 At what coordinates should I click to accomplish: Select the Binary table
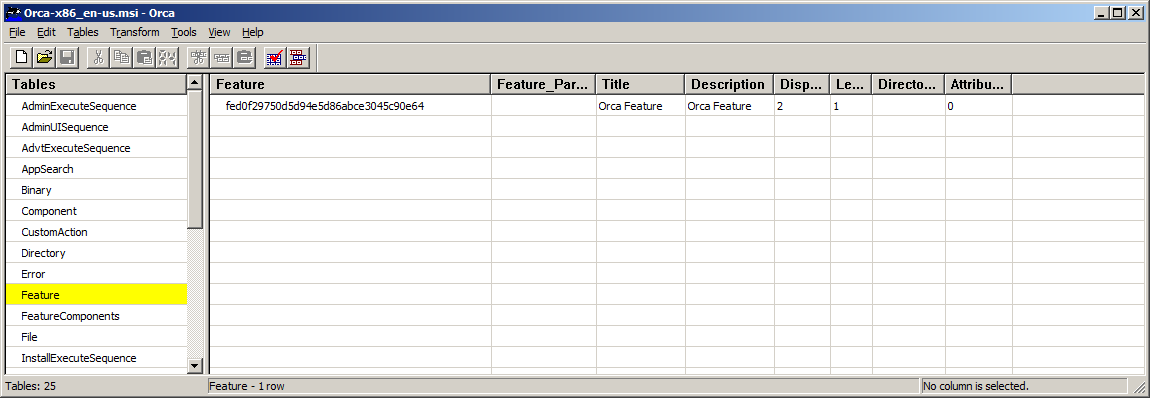tap(96, 190)
